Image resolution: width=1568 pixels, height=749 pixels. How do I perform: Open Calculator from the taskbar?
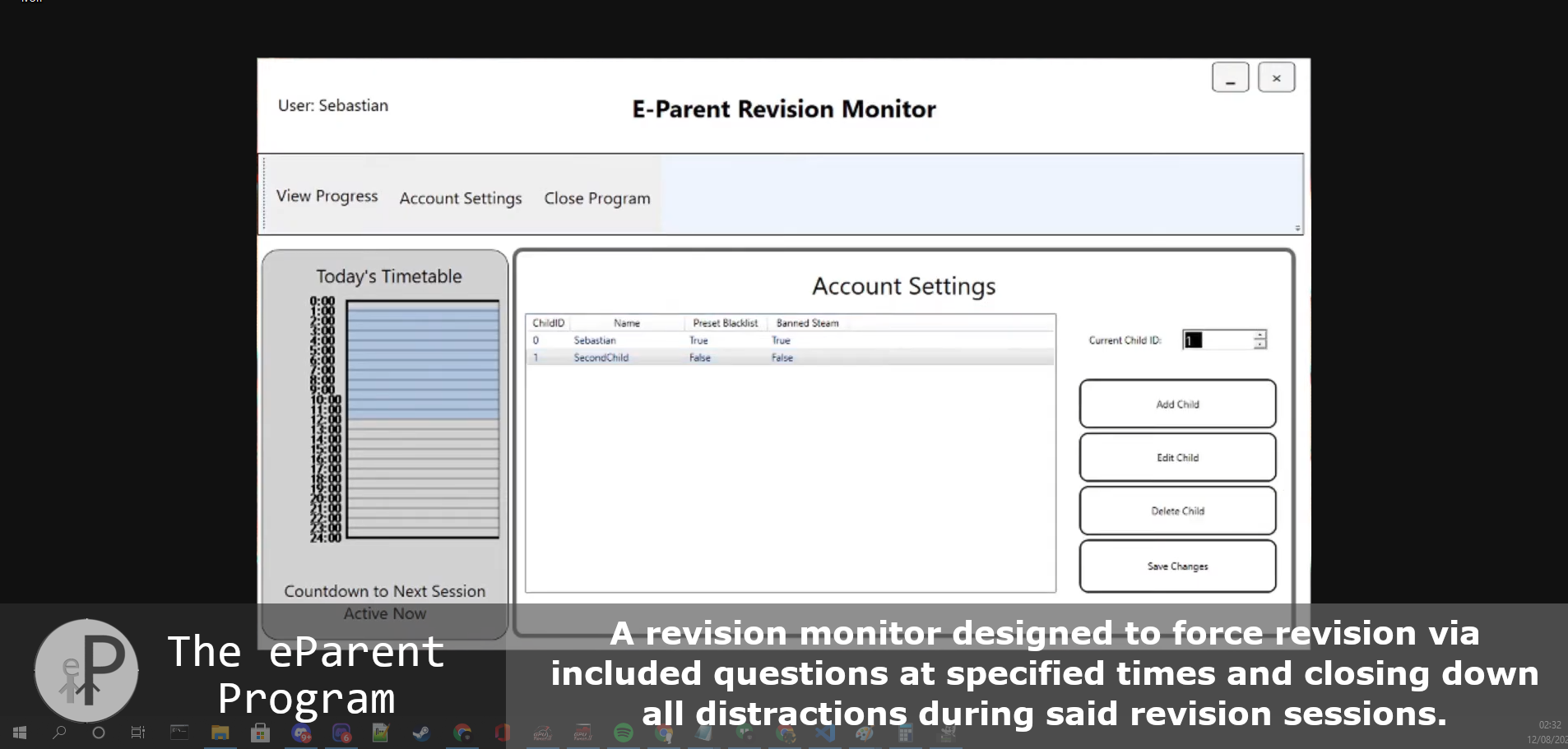click(x=905, y=732)
